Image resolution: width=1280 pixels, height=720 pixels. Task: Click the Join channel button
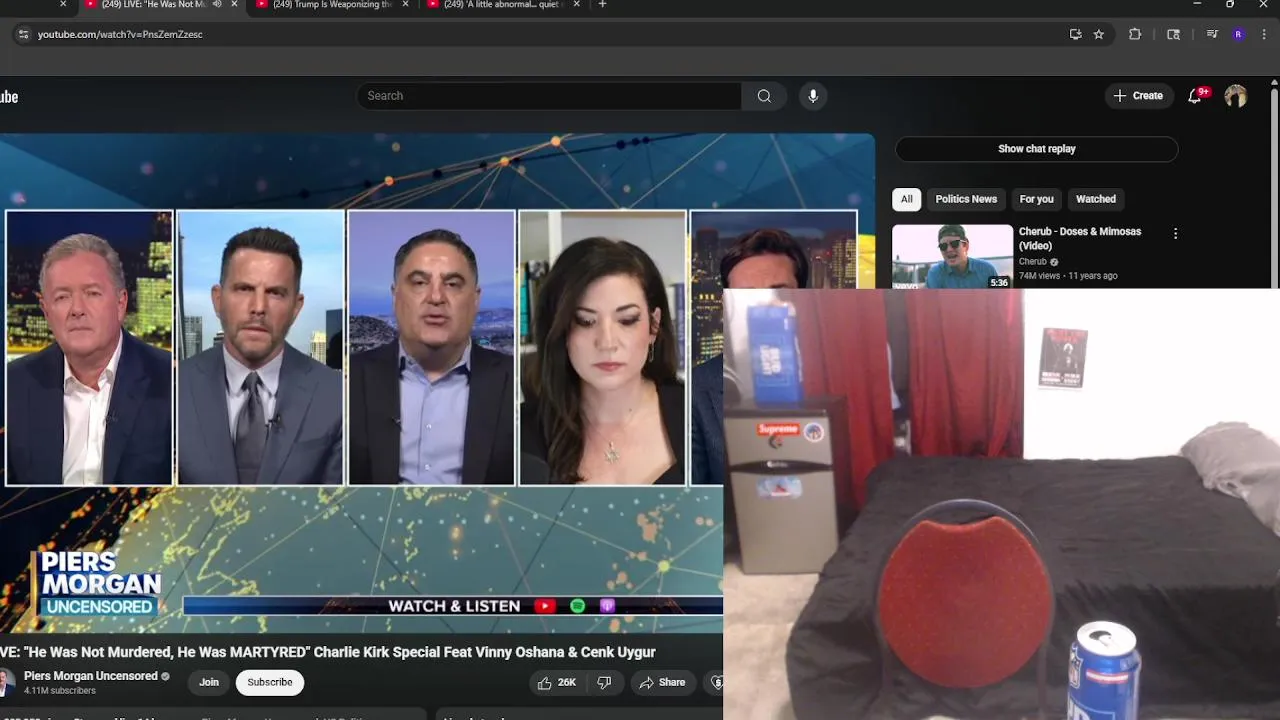tap(208, 682)
